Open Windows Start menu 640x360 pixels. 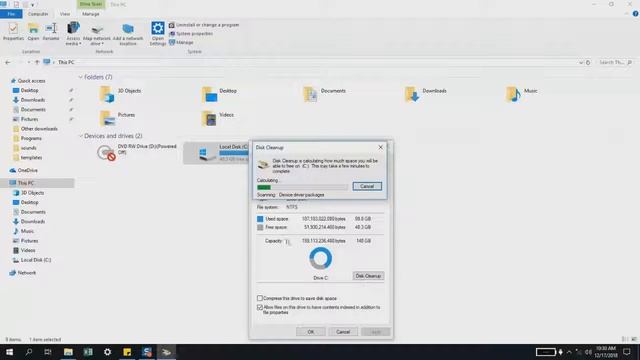pyautogui.click(x=9, y=352)
